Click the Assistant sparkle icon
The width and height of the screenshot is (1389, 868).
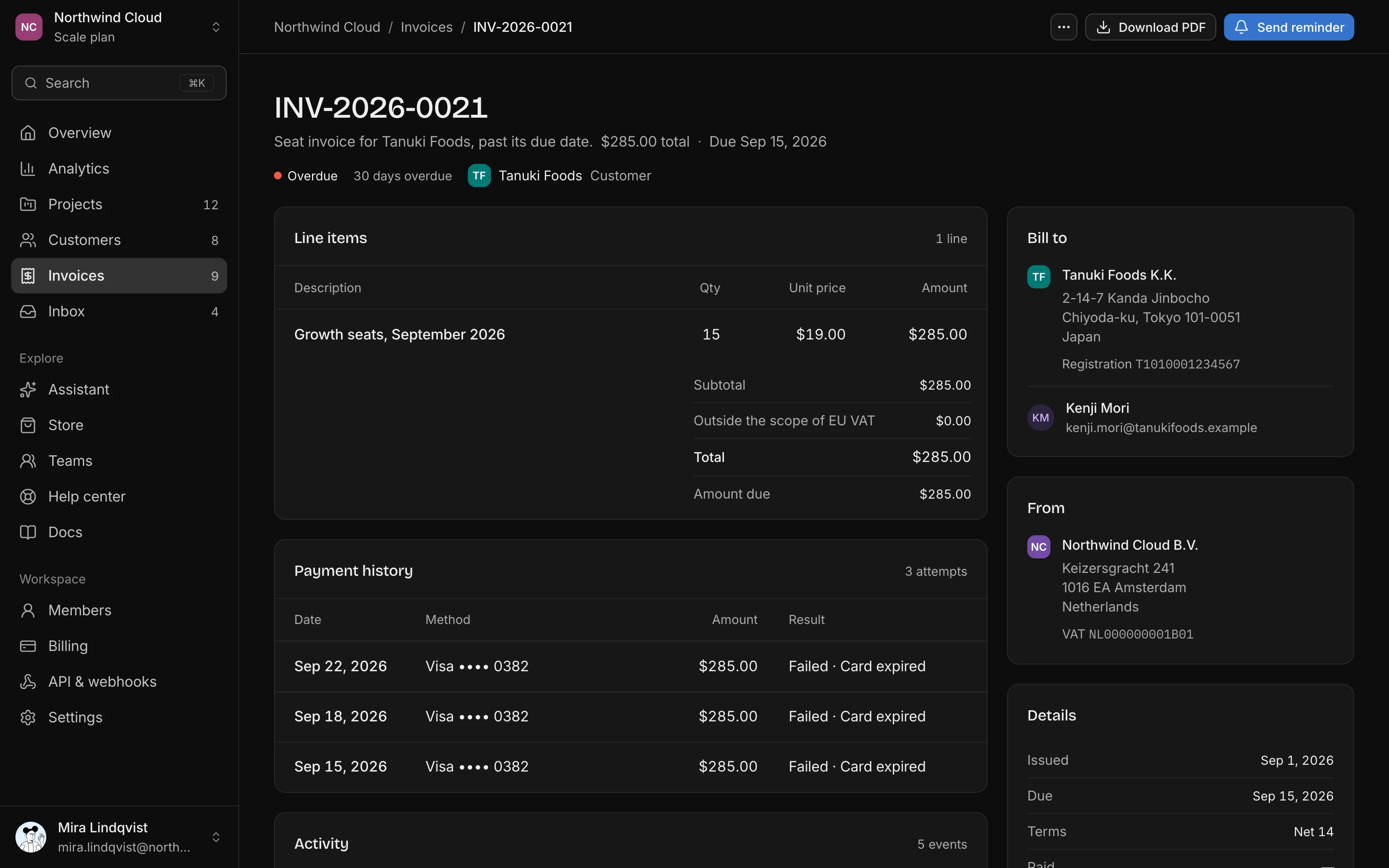(27, 389)
